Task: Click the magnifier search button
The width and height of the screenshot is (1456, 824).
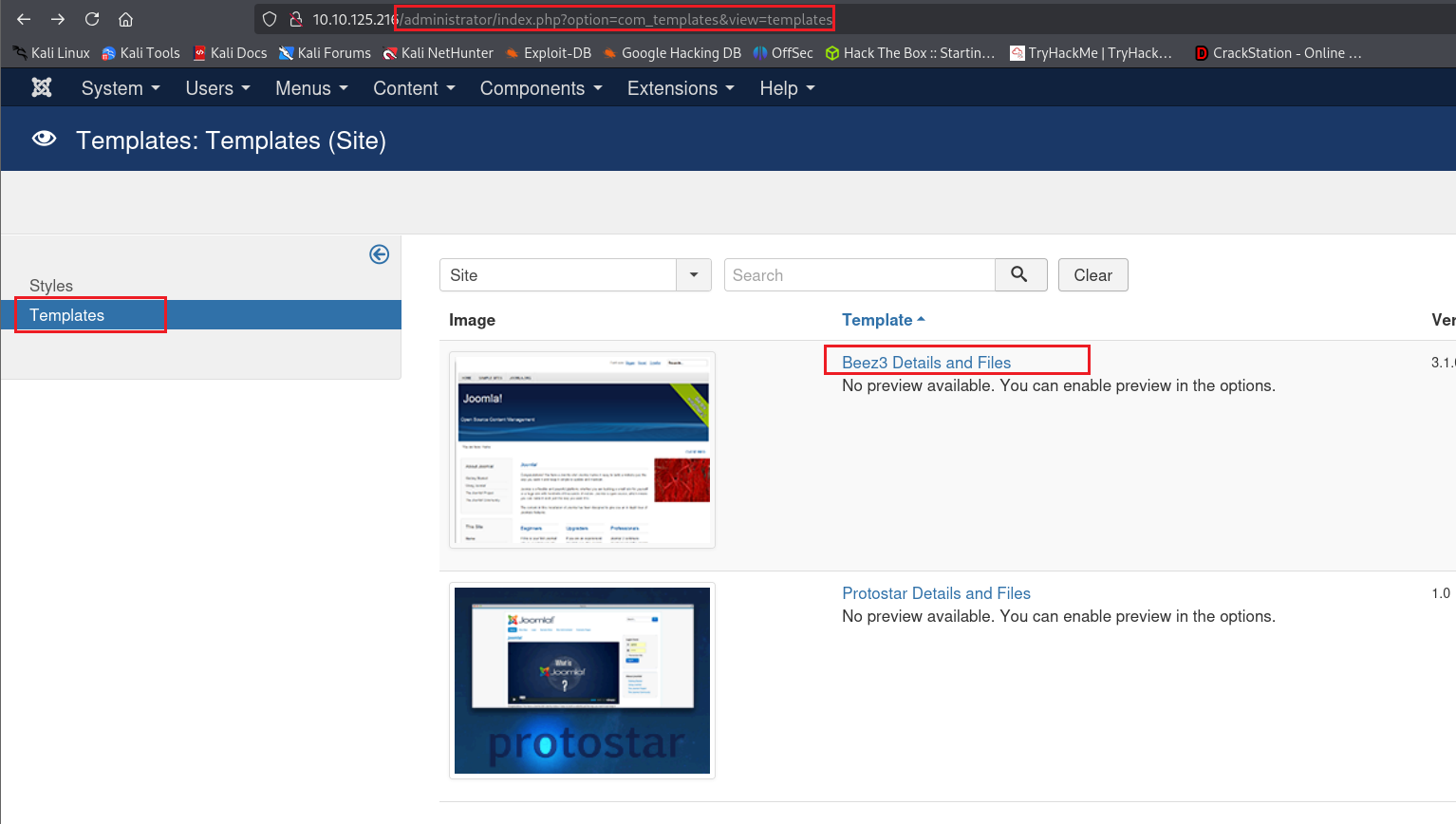Action: coord(1020,274)
